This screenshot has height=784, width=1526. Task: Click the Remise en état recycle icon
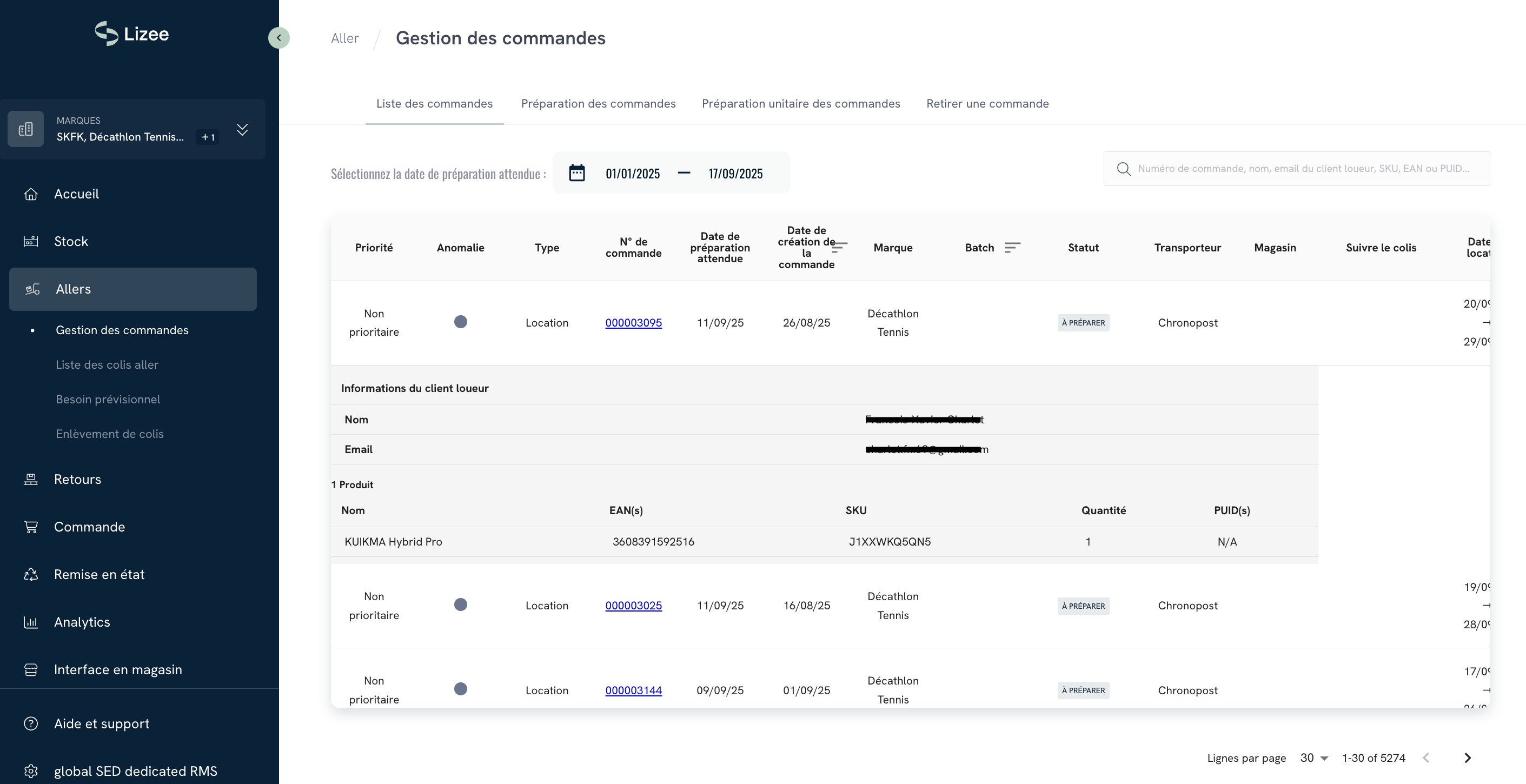pyautogui.click(x=31, y=575)
